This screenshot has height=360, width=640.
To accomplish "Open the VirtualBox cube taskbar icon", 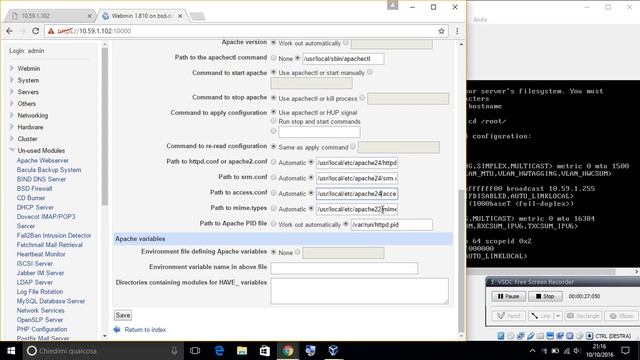I will [x=333, y=351].
